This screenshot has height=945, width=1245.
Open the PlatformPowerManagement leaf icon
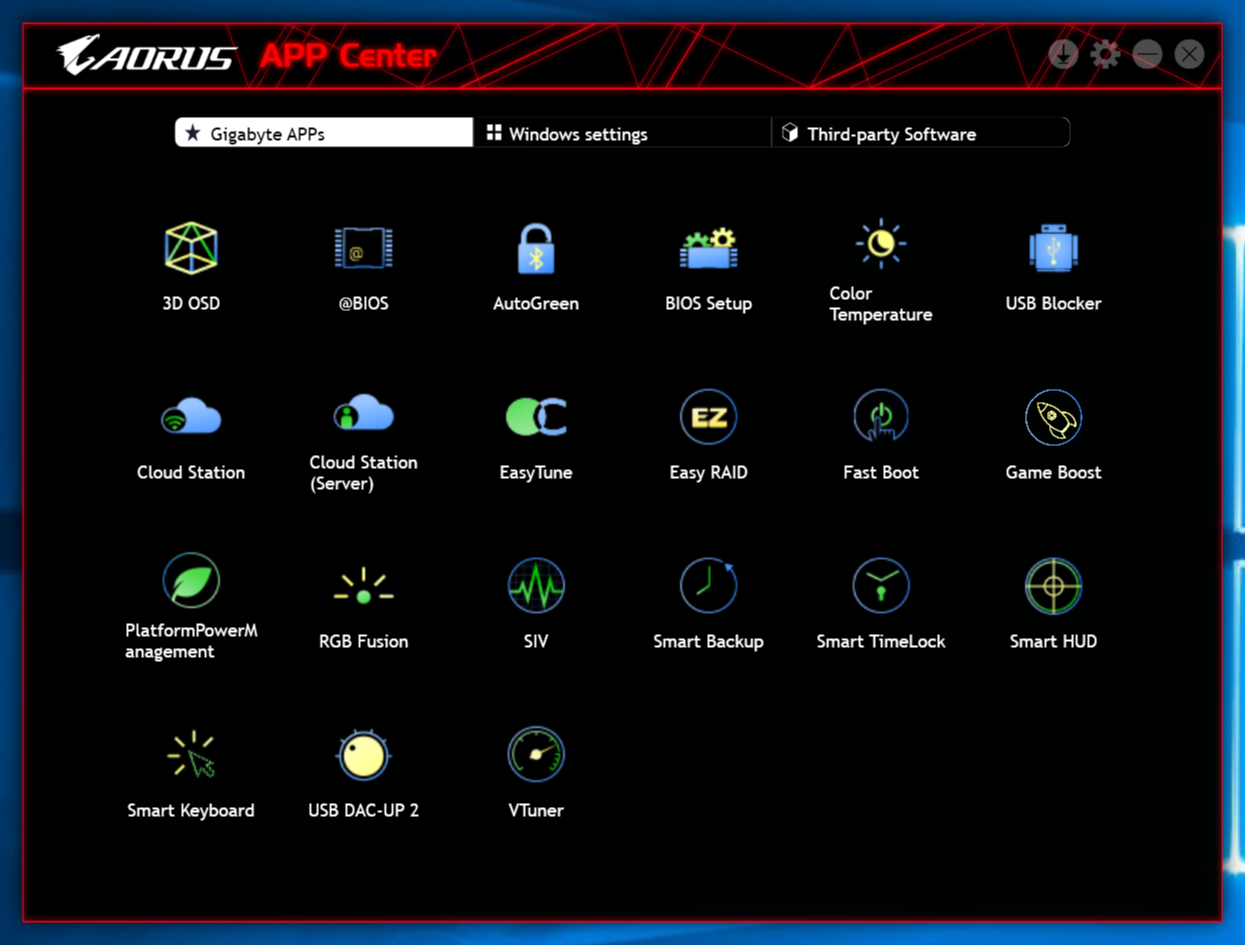pyautogui.click(x=191, y=581)
